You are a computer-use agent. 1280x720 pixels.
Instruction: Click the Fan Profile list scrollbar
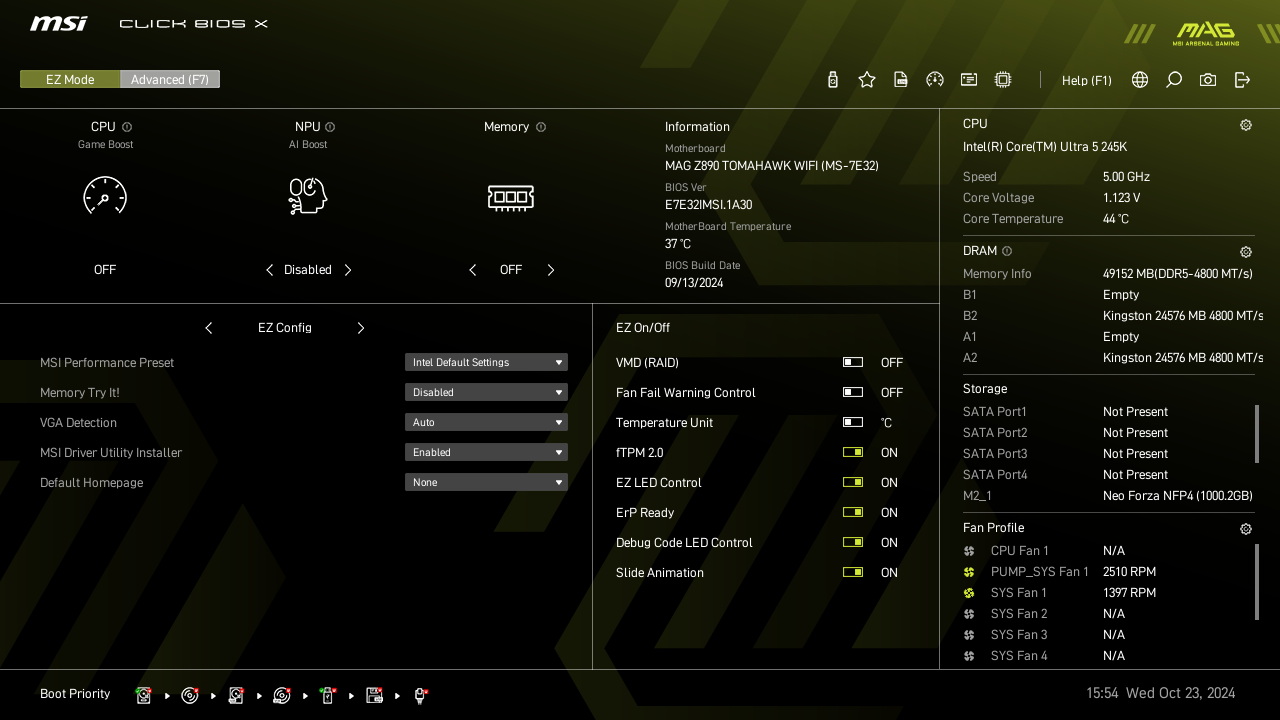click(1257, 582)
